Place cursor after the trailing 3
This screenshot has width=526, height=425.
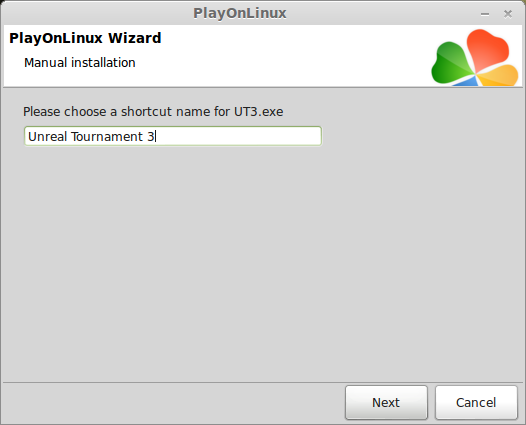pos(155,137)
